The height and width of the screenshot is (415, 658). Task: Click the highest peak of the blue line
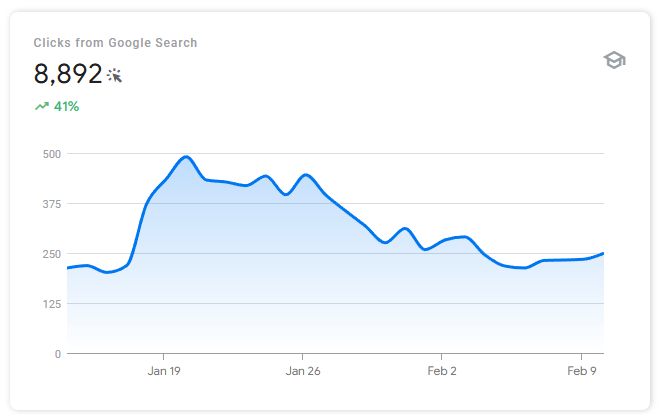point(186,157)
